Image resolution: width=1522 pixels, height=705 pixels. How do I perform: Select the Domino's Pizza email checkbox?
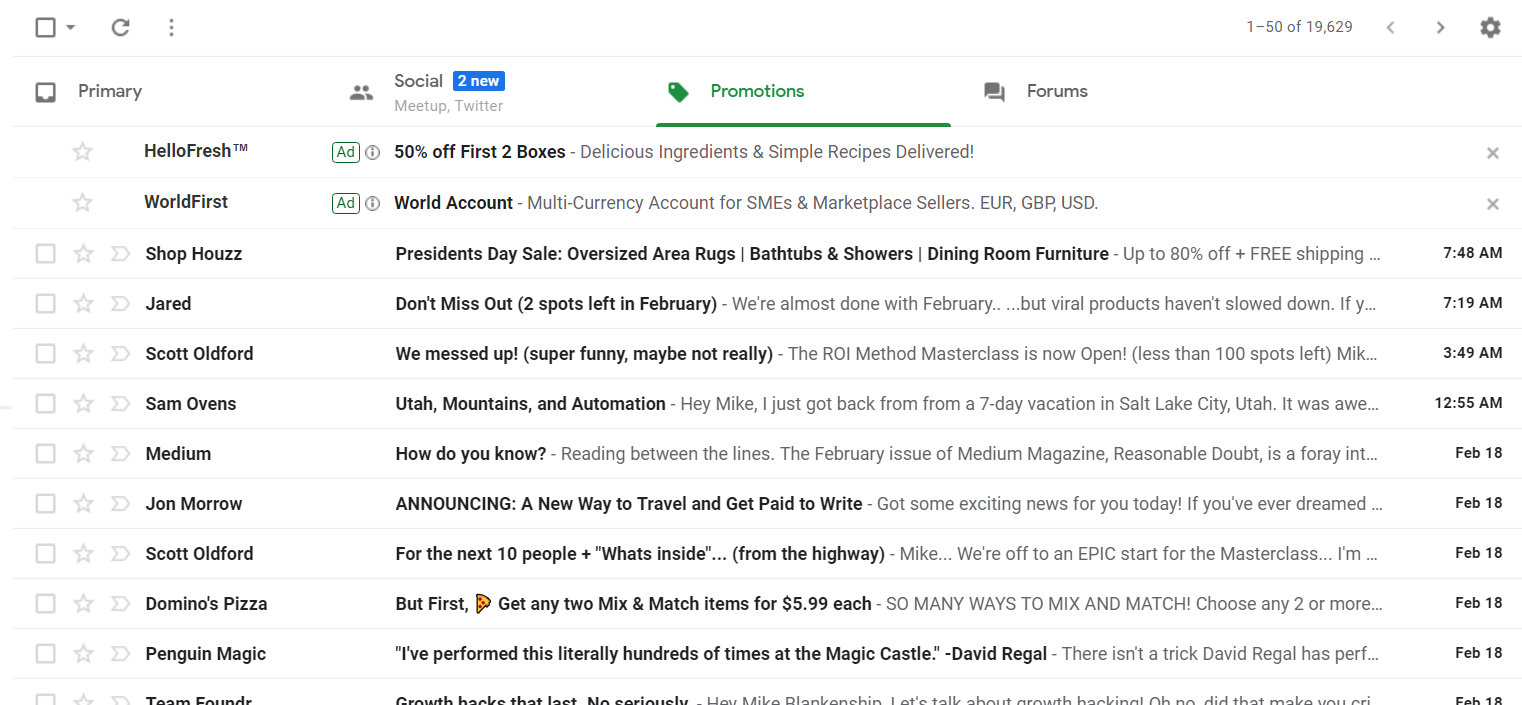point(45,604)
